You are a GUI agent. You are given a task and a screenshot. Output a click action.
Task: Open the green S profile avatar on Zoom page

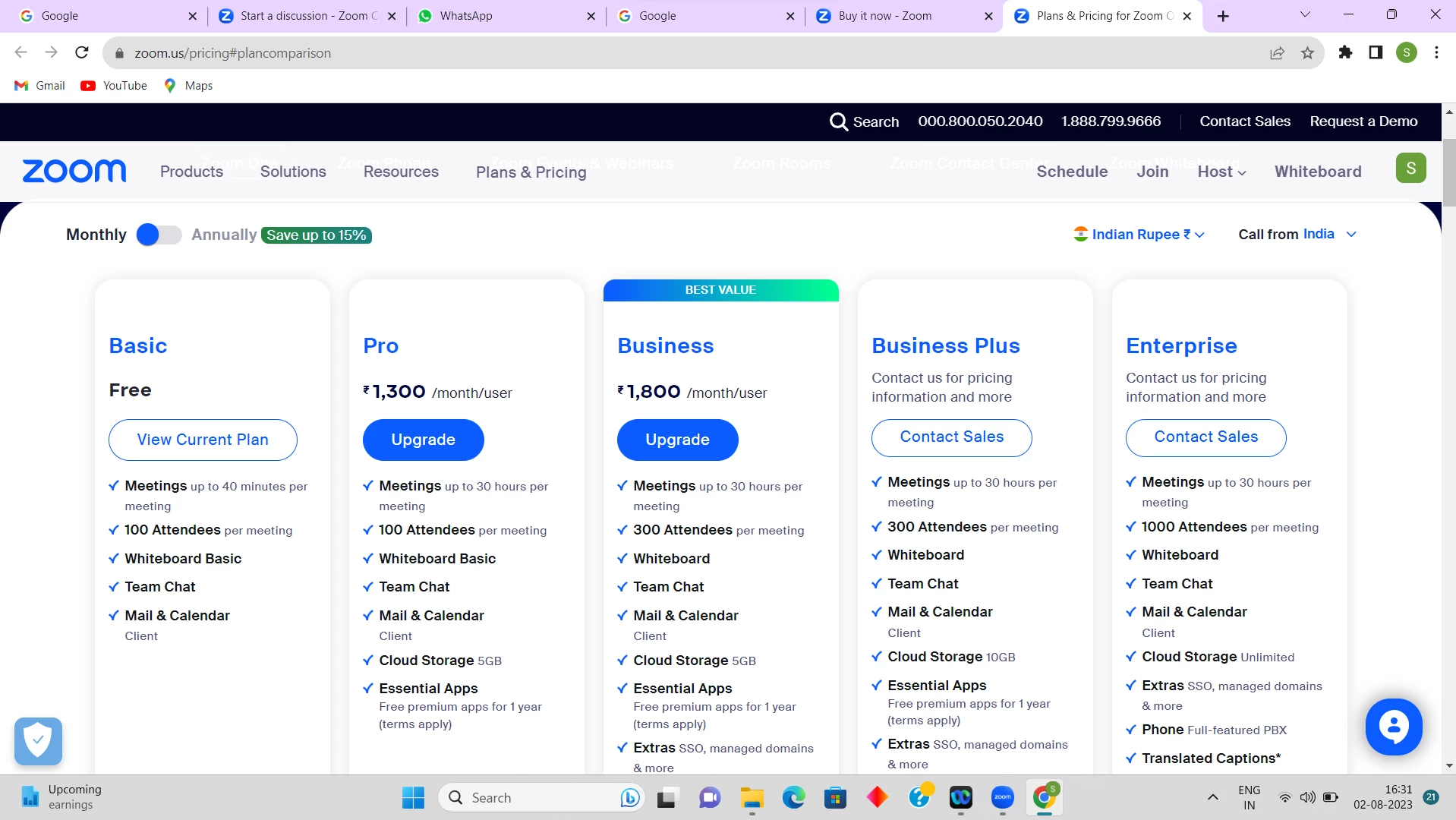pos(1410,168)
